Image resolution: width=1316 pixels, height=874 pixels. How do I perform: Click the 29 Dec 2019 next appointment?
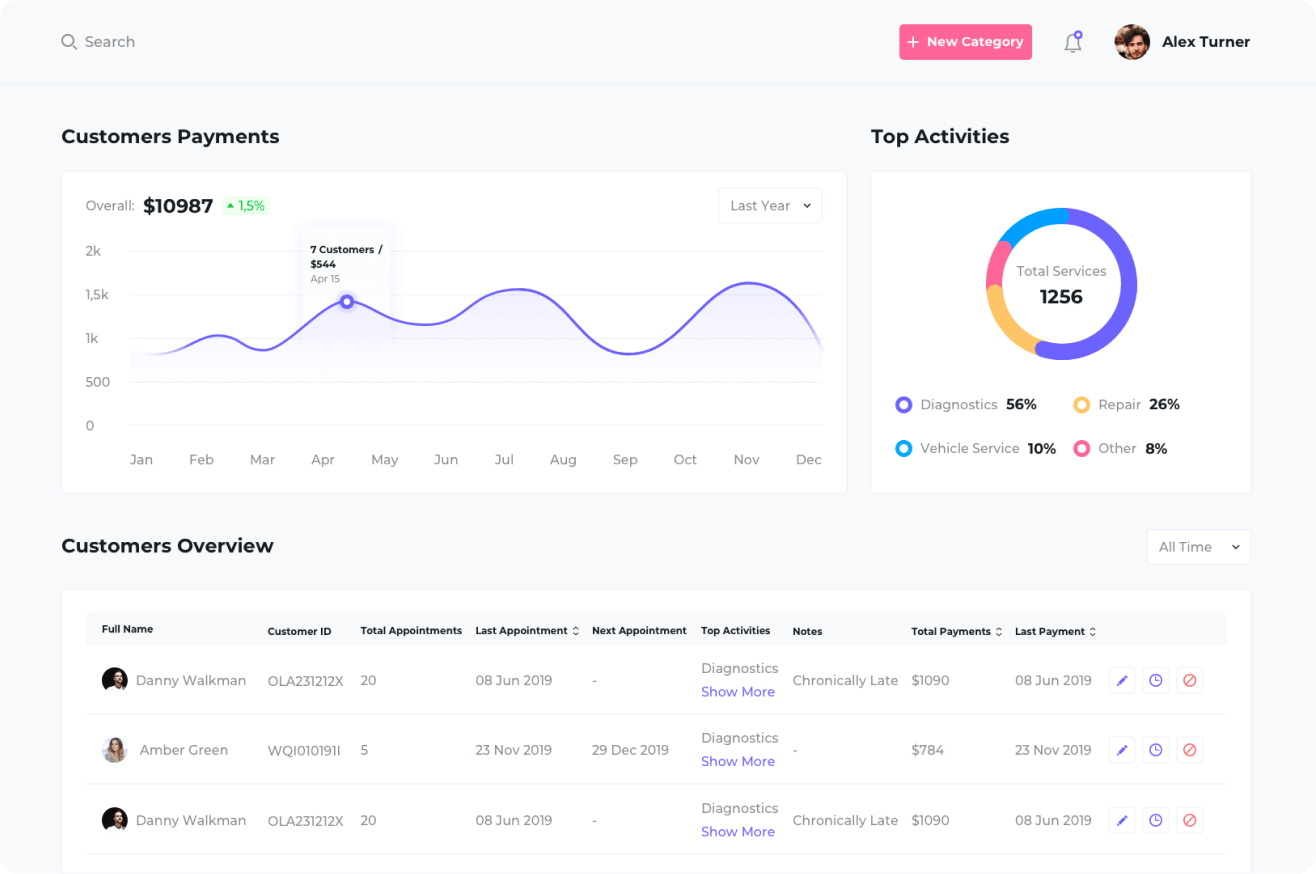(x=630, y=750)
